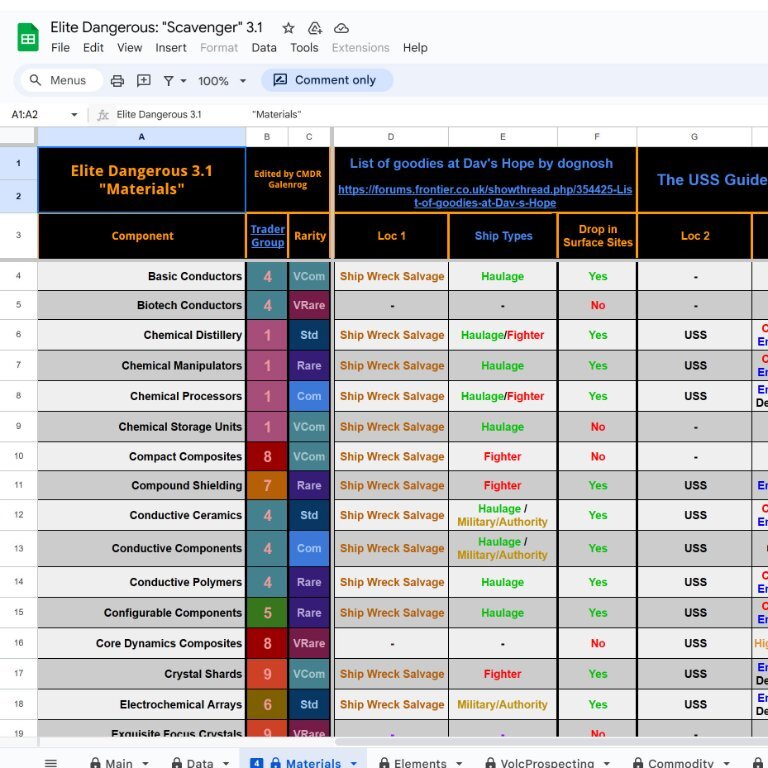Expand the name box dropdown arrow

(74, 115)
